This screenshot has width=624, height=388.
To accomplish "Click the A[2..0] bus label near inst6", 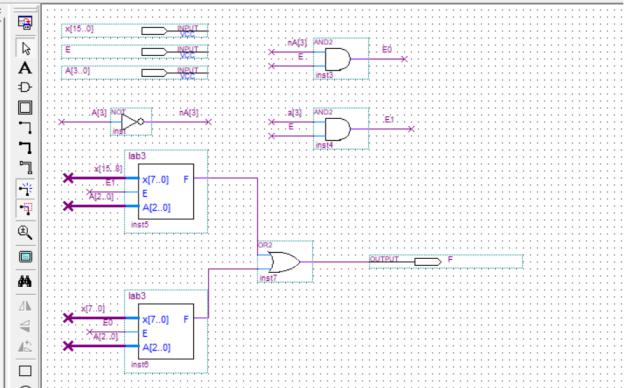I will pyautogui.click(x=105, y=337).
